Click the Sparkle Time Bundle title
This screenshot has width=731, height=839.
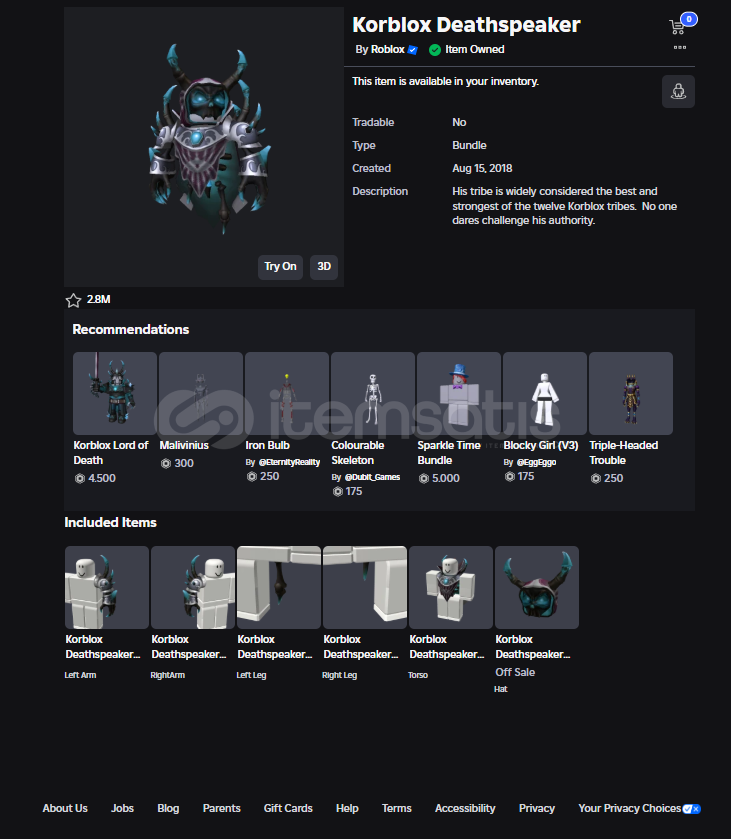449,453
